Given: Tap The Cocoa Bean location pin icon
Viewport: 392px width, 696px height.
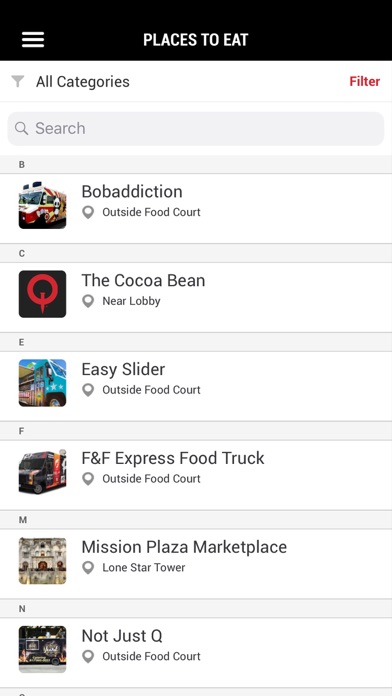Looking at the screenshot, I should point(88,301).
